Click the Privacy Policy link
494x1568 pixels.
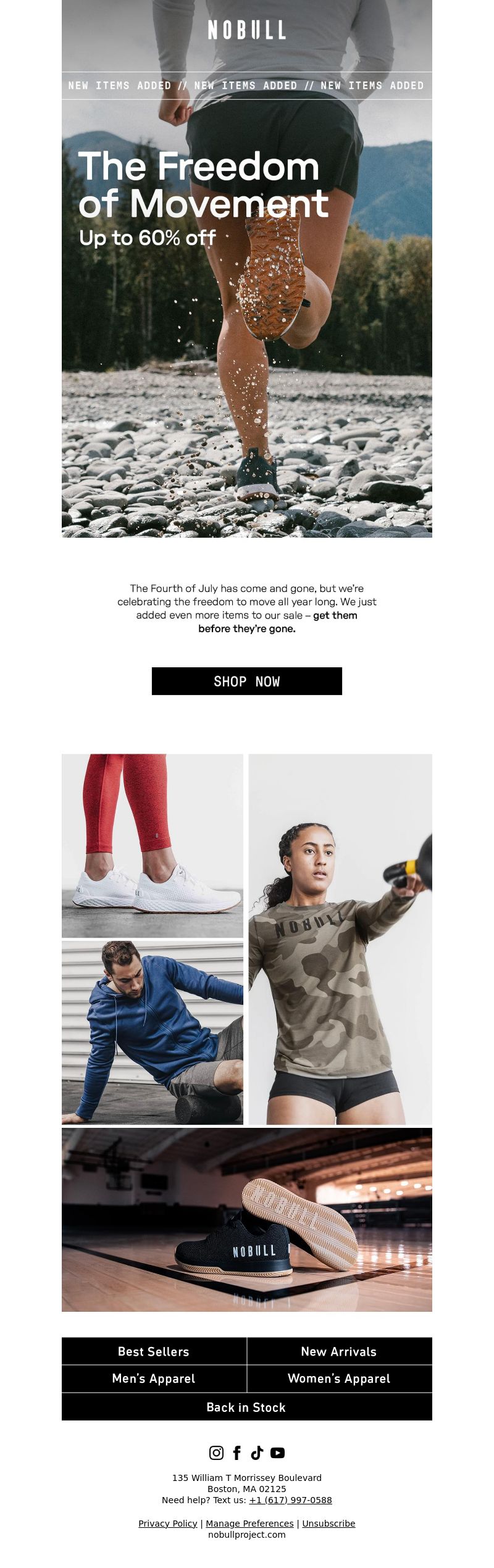coord(168,1524)
